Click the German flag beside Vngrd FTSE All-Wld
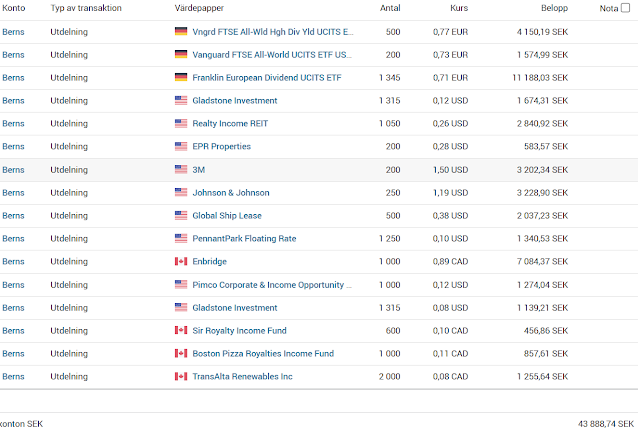Screen dimensions: 640x430 pyautogui.click(x=181, y=31)
